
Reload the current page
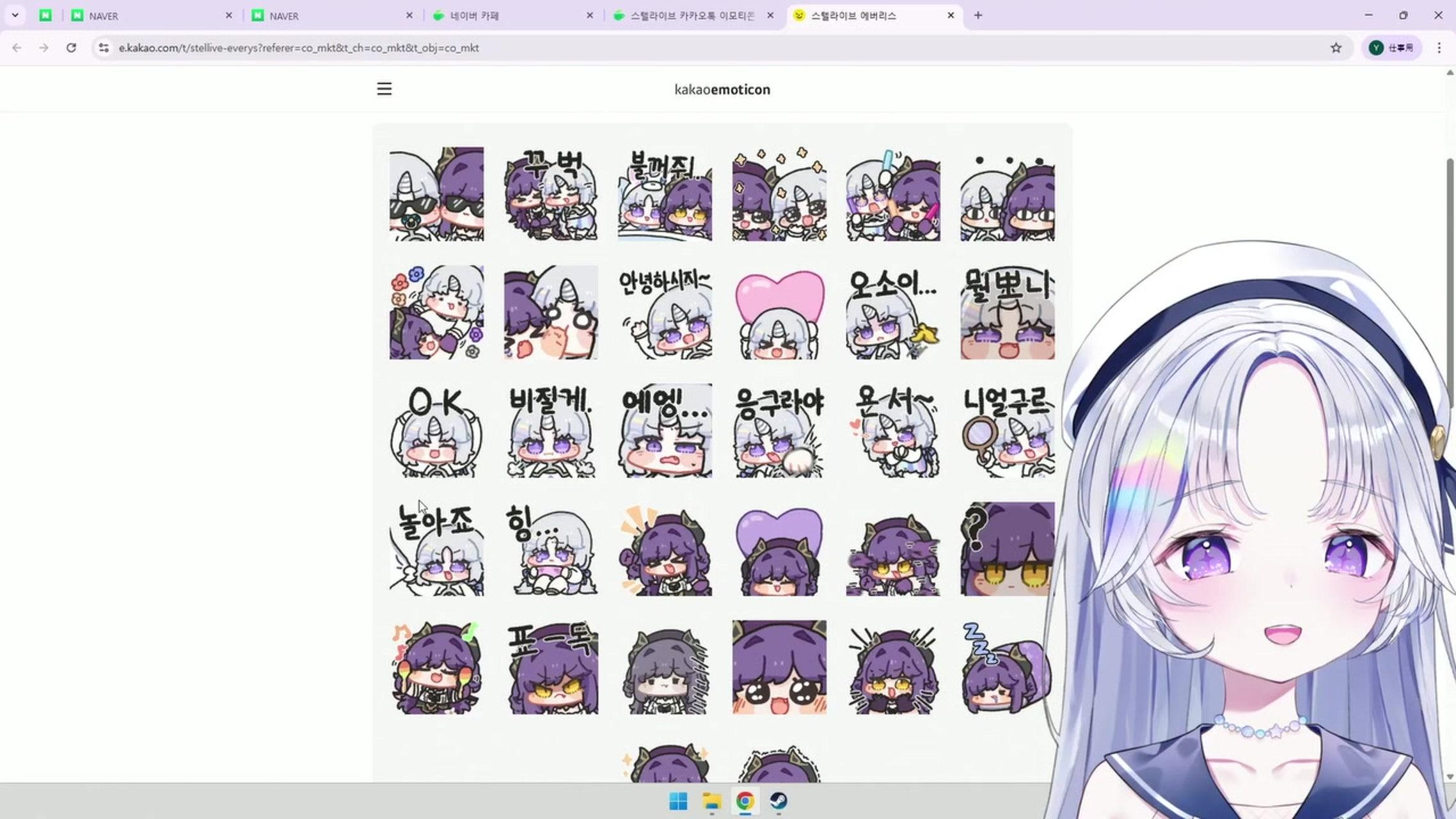click(71, 48)
